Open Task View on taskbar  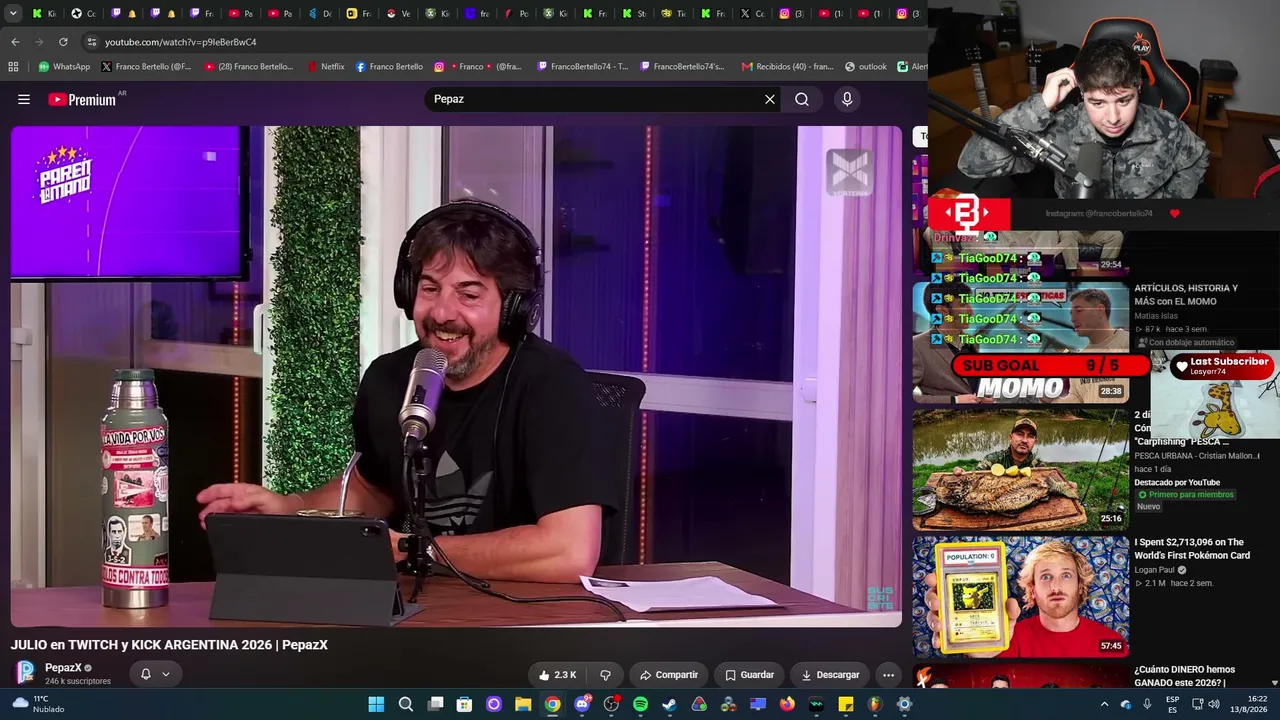pyautogui.click(x=435, y=704)
